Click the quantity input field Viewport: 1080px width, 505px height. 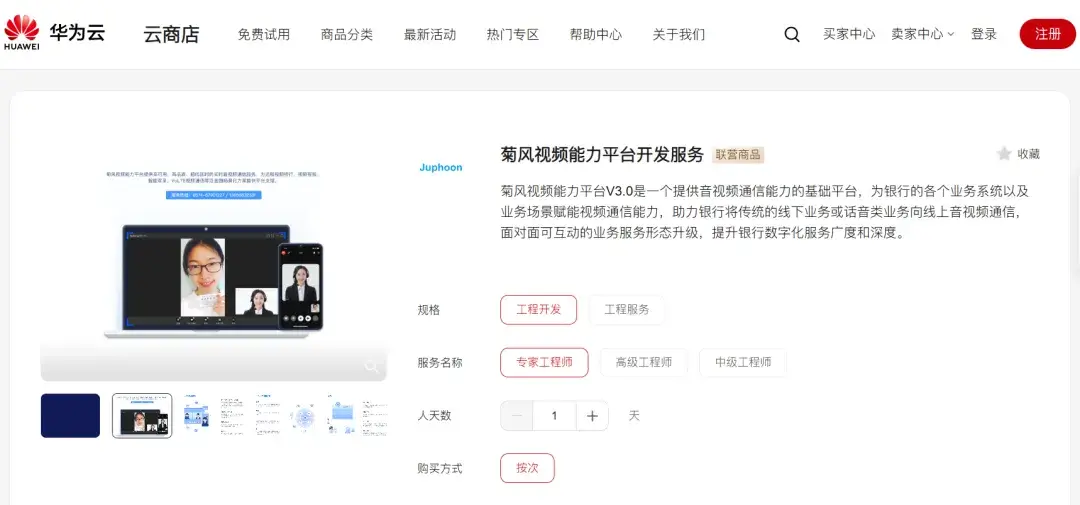(x=554, y=416)
